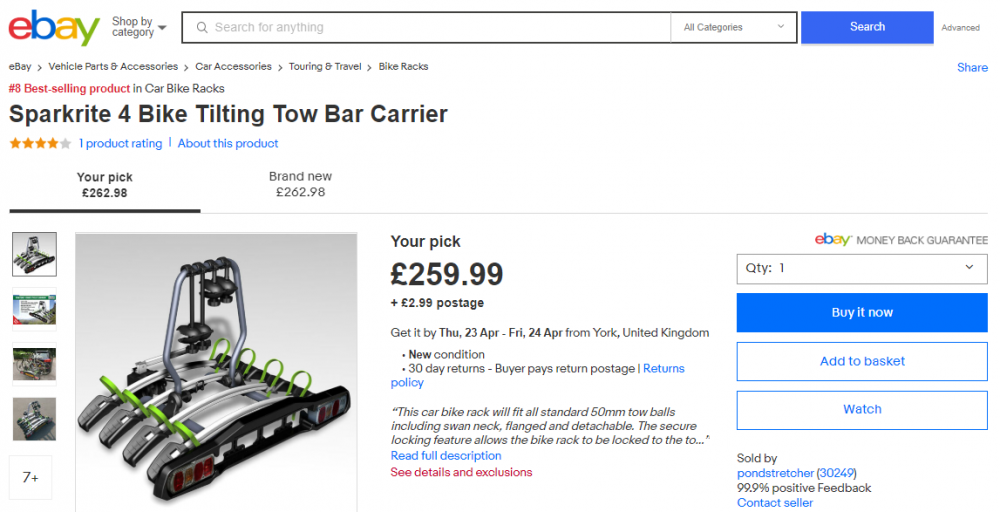Viewport: 1000px width, 512px height.
Task: Open pondstretcher seller profile link
Action: 776,473
